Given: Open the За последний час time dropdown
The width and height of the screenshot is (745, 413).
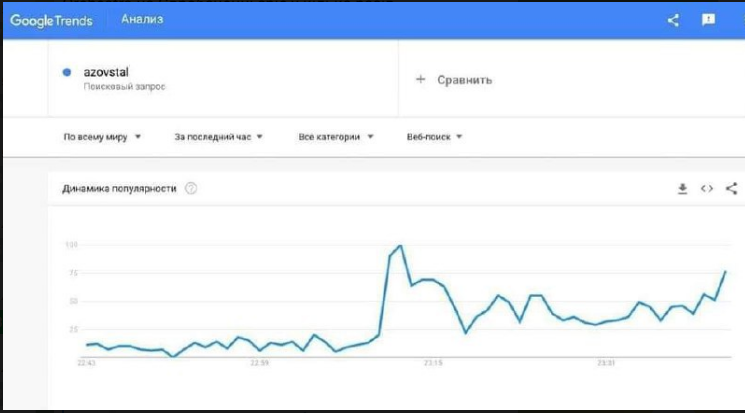Looking at the screenshot, I should click(x=218, y=137).
